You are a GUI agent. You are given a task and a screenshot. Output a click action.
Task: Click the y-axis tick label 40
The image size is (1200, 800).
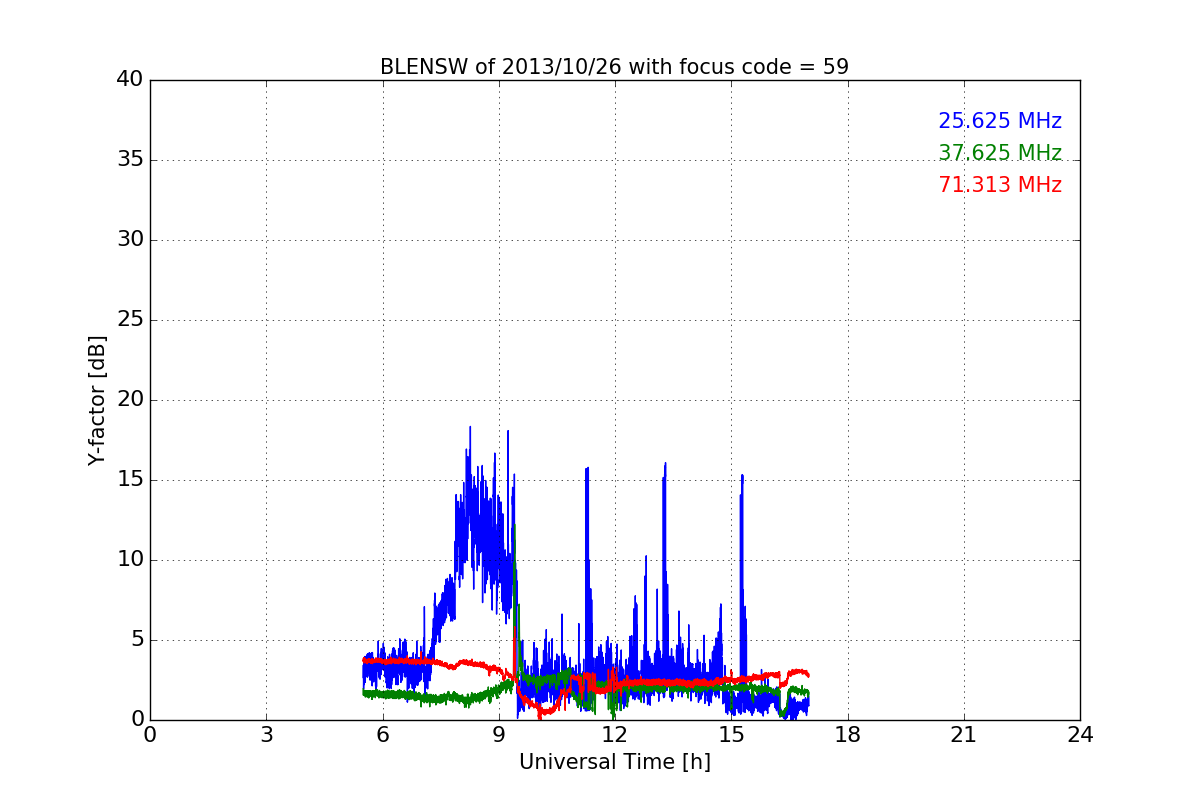tap(129, 80)
